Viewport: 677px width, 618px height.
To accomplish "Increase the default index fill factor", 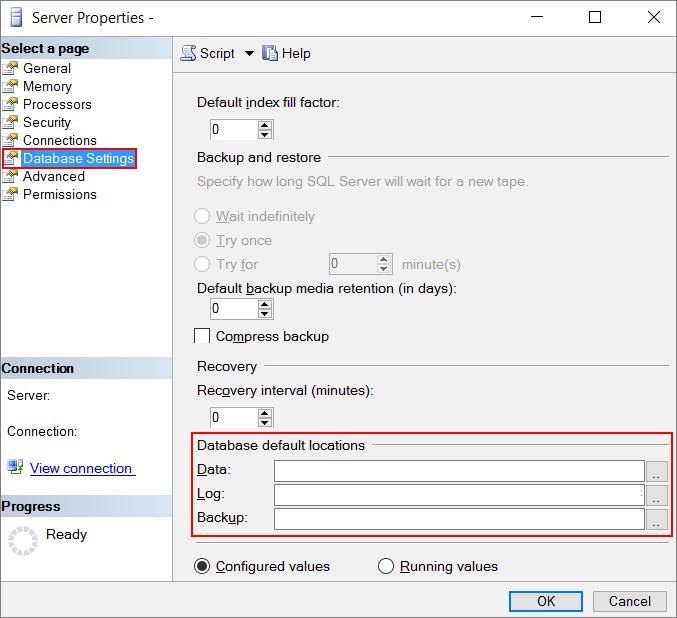I will point(265,125).
